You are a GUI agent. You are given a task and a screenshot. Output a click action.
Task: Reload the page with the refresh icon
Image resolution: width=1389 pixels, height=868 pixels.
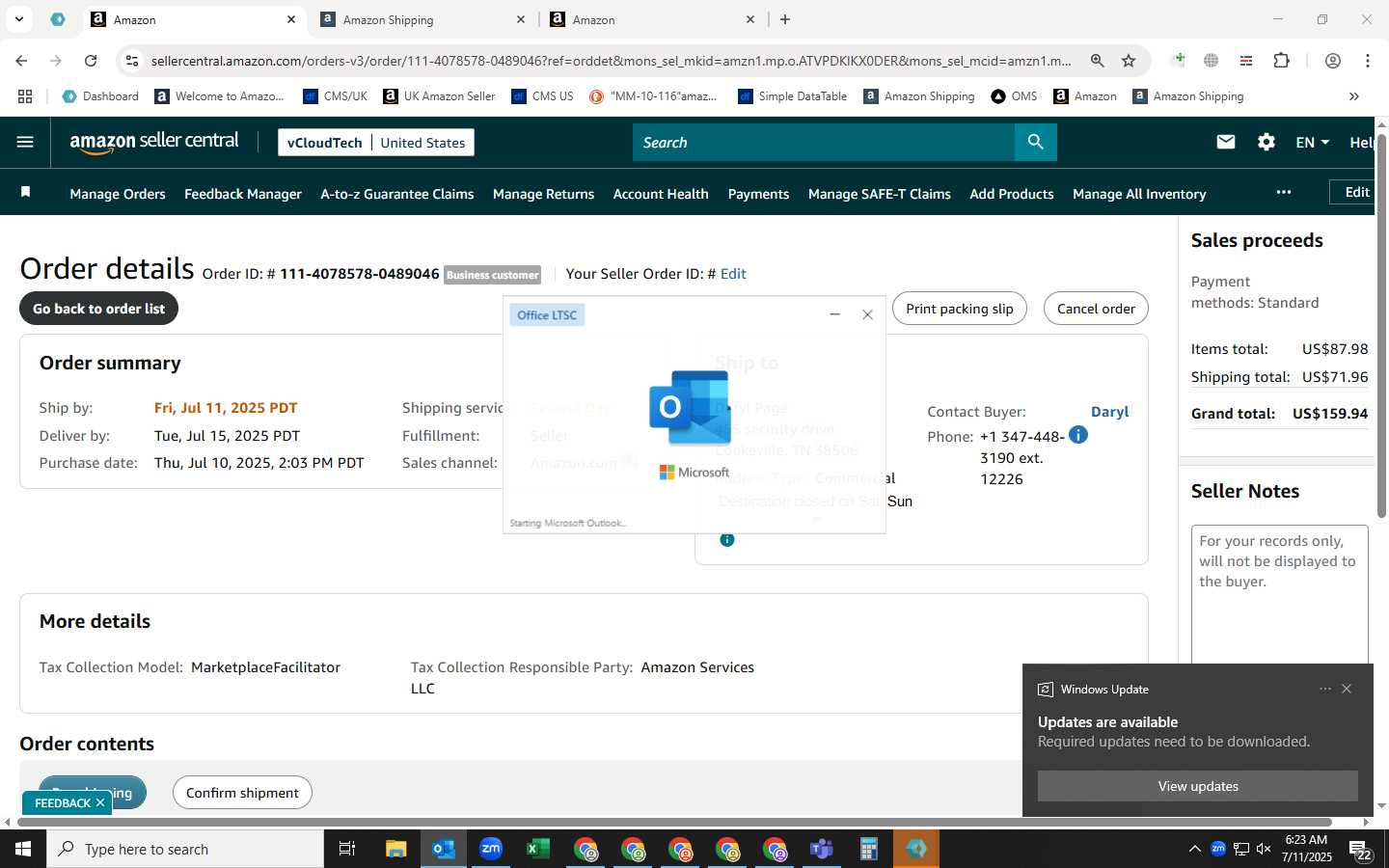91,61
